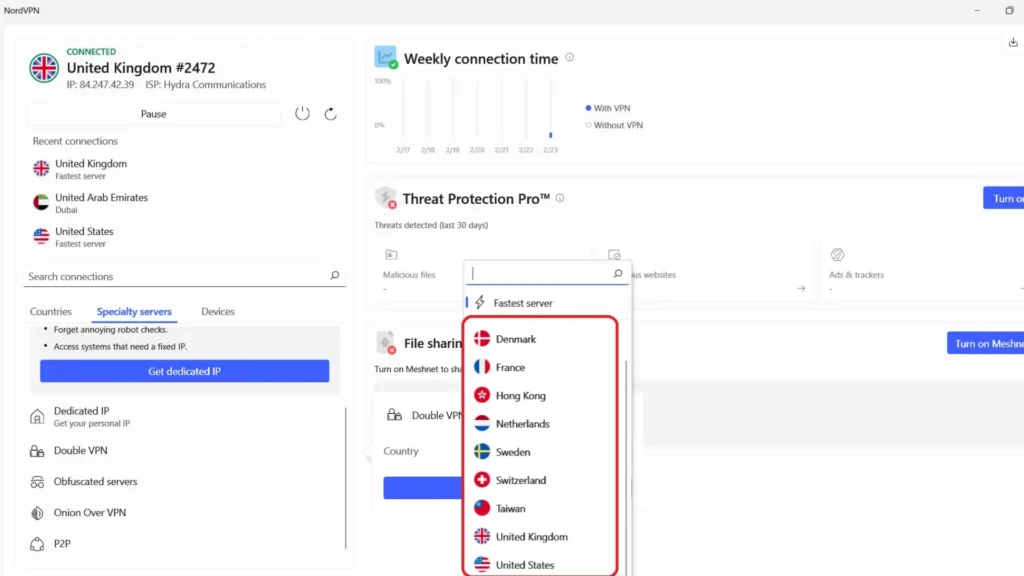Click the search icon in the country dropdown
1024x576 pixels.
click(x=618, y=274)
